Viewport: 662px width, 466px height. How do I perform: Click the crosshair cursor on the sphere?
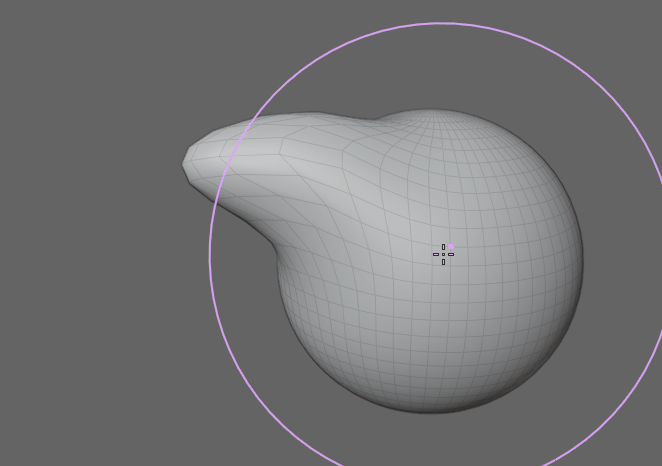click(x=443, y=254)
